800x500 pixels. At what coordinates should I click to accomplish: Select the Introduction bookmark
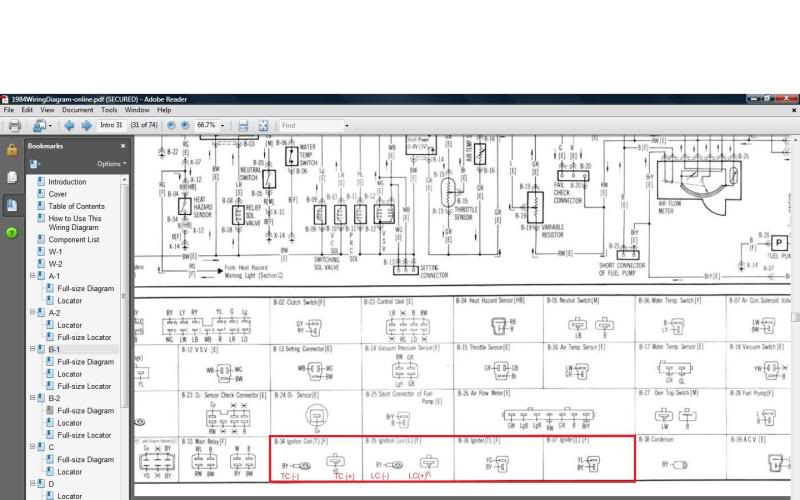click(67, 182)
